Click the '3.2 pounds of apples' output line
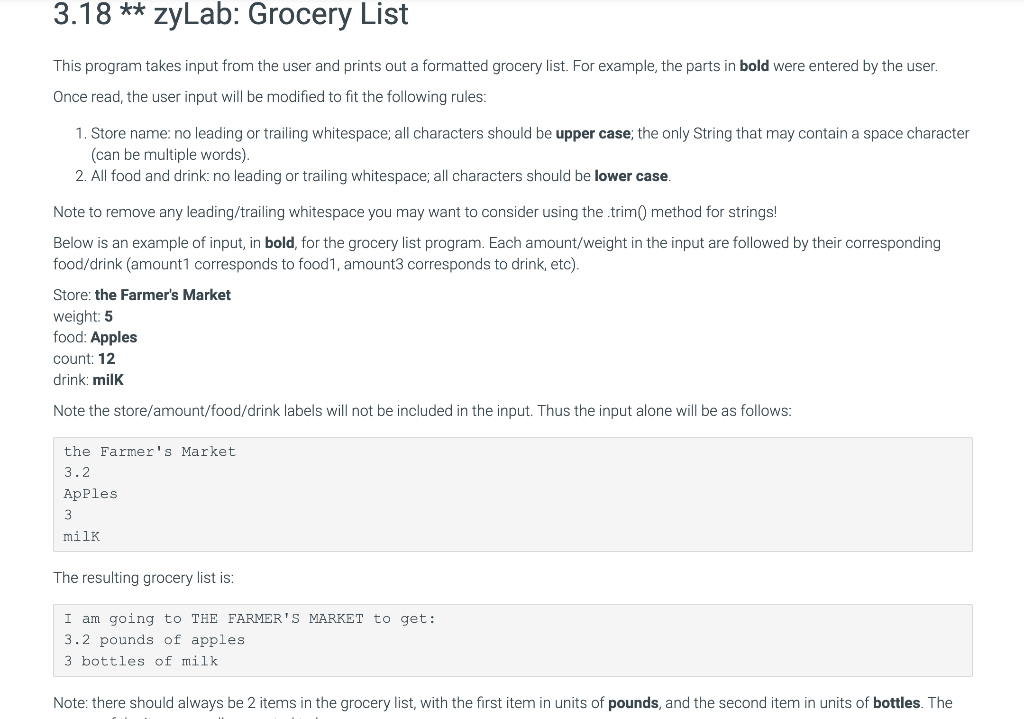This screenshot has height=719, width=1024. coord(154,640)
